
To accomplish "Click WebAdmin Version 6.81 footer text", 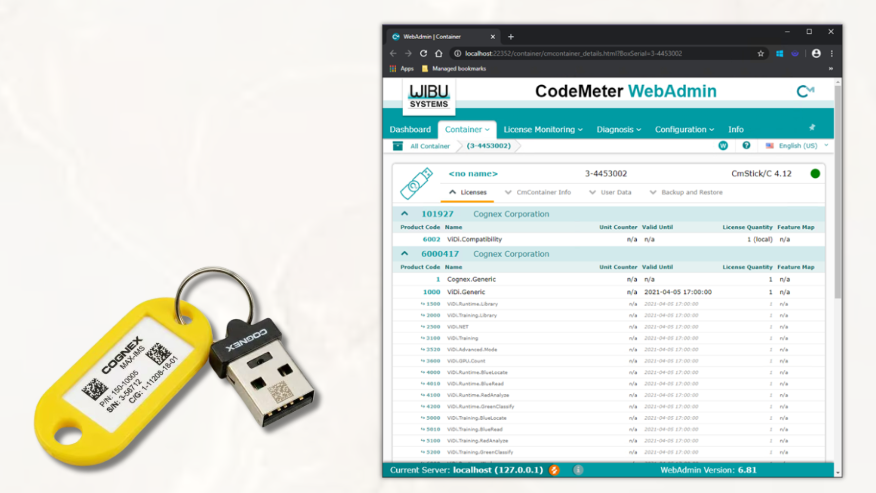I will (x=708, y=470).
